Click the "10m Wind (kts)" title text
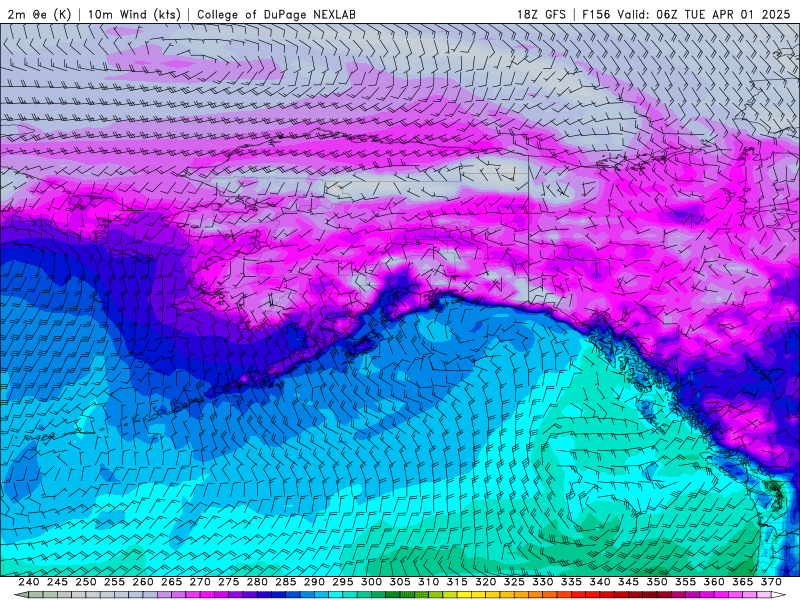The width and height of the screenshot is (800, 600). pos(134,14)
